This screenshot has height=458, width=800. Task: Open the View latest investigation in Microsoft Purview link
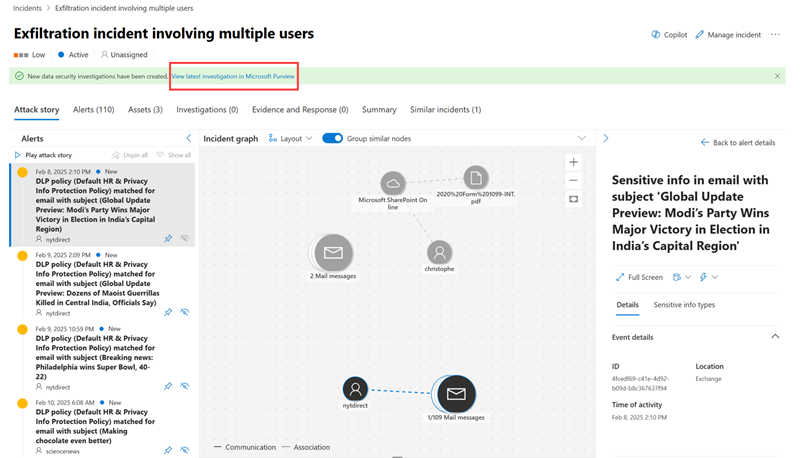pyautogui.click(x=233, y=76)
